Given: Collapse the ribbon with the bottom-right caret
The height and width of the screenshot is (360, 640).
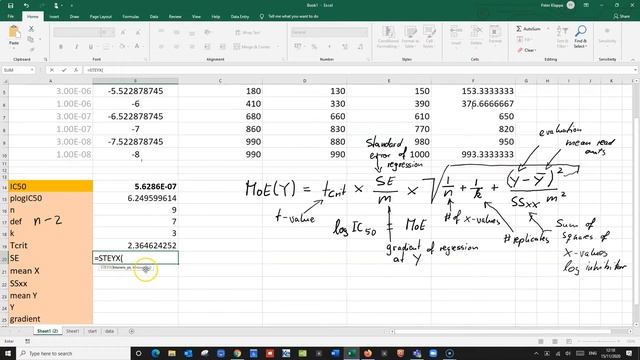Looking at the screenshot, I should 633,60.
